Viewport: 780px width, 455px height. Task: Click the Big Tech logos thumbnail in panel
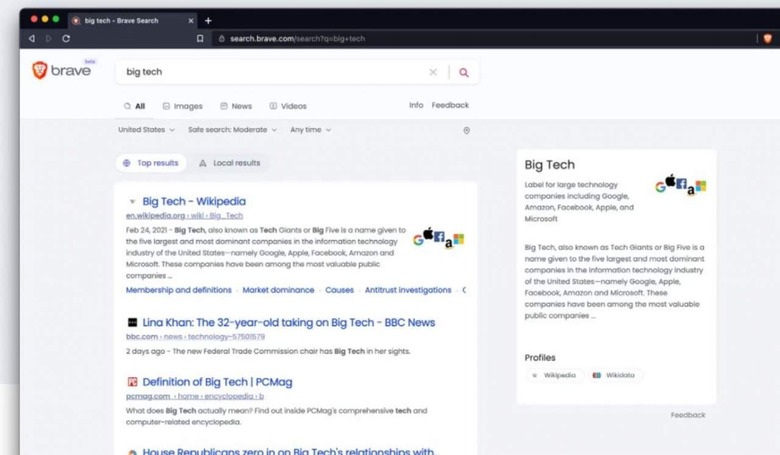[680, 185]
